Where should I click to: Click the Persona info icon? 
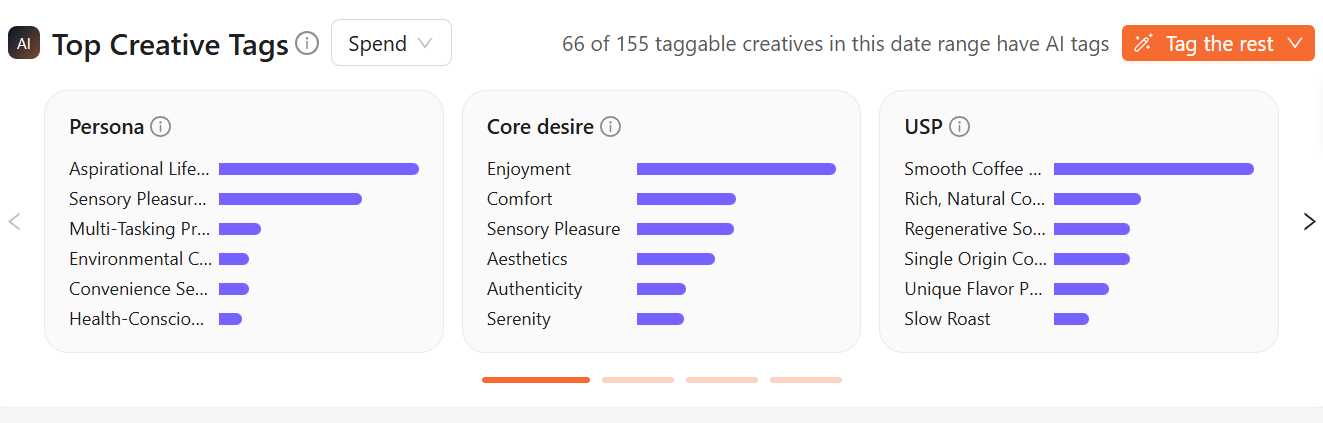click(160, 127)
